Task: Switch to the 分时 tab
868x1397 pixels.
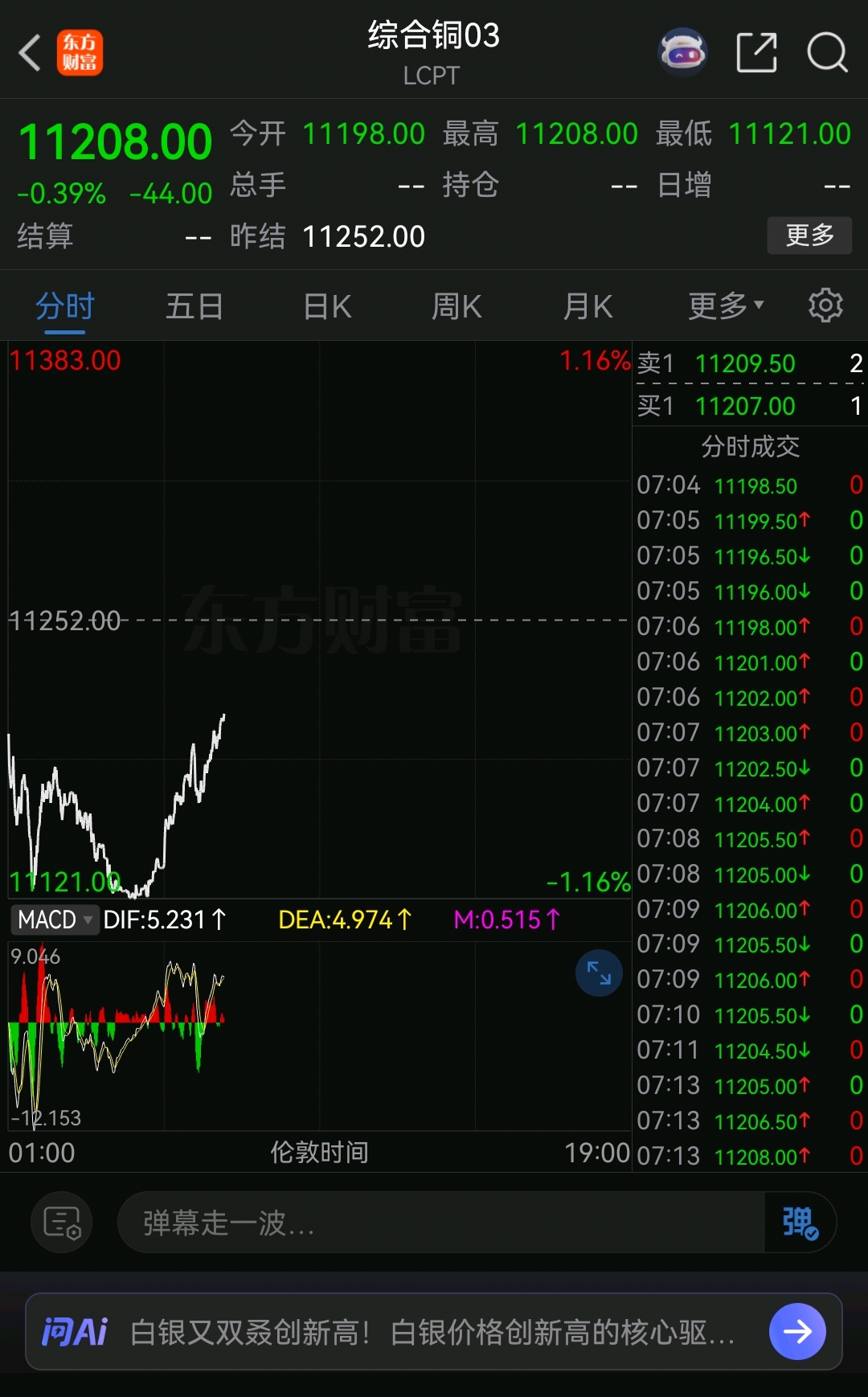Action: (65, 306)
